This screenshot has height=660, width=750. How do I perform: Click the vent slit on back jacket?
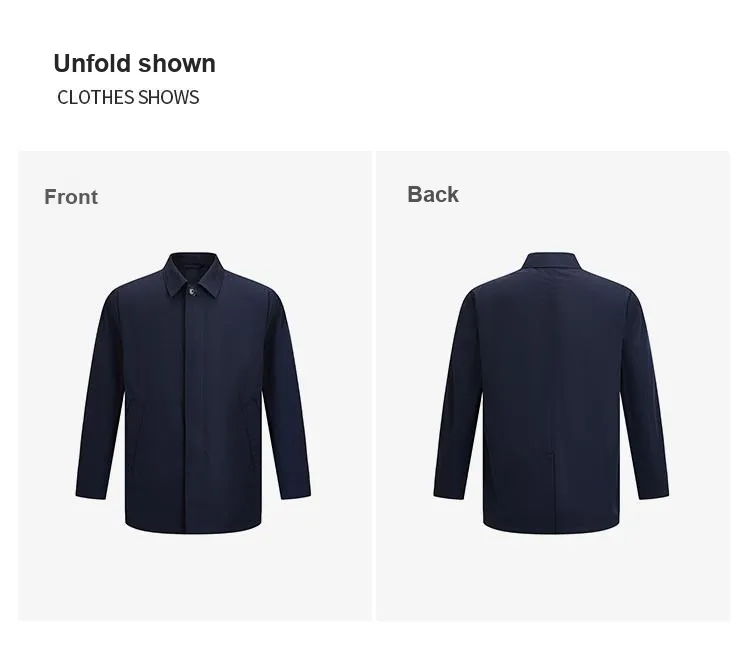click(x=553, y=490)
